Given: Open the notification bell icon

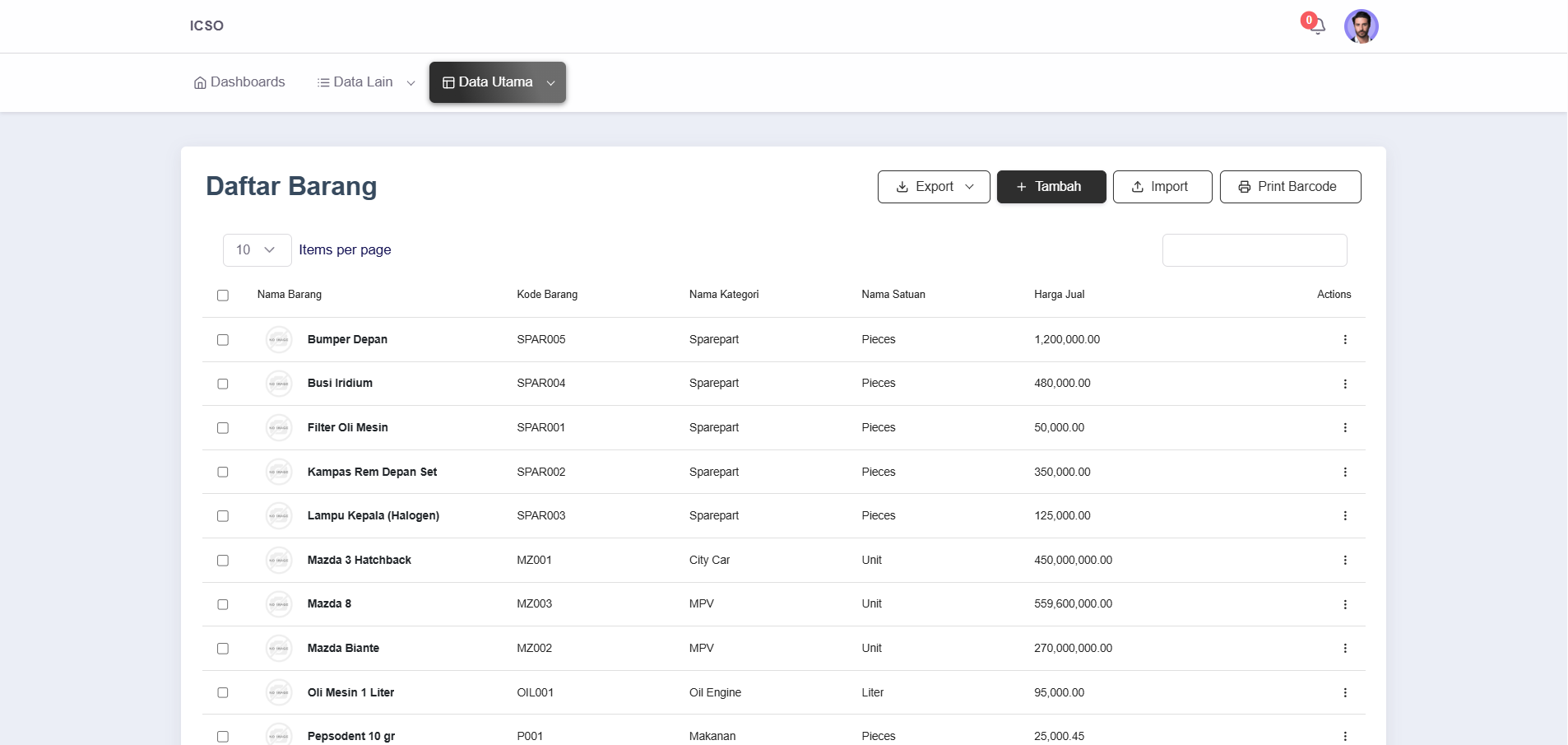Looking at the screenshot, I should [1316, 26].
